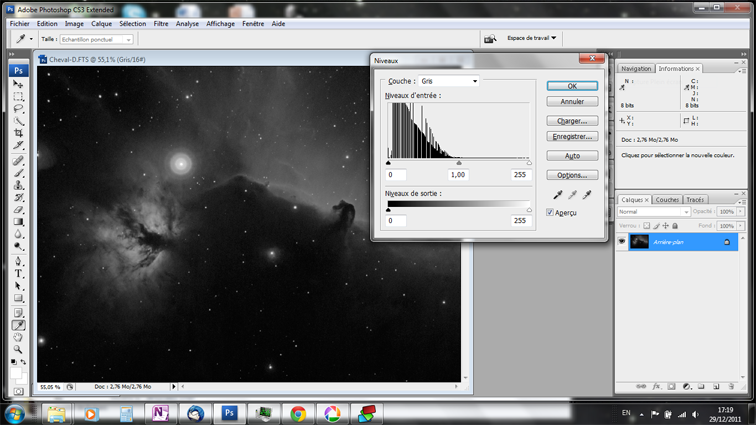Toggle lock image pixels brush in Verrou
This screenshot has width=756, height=425.
[656, 226]
